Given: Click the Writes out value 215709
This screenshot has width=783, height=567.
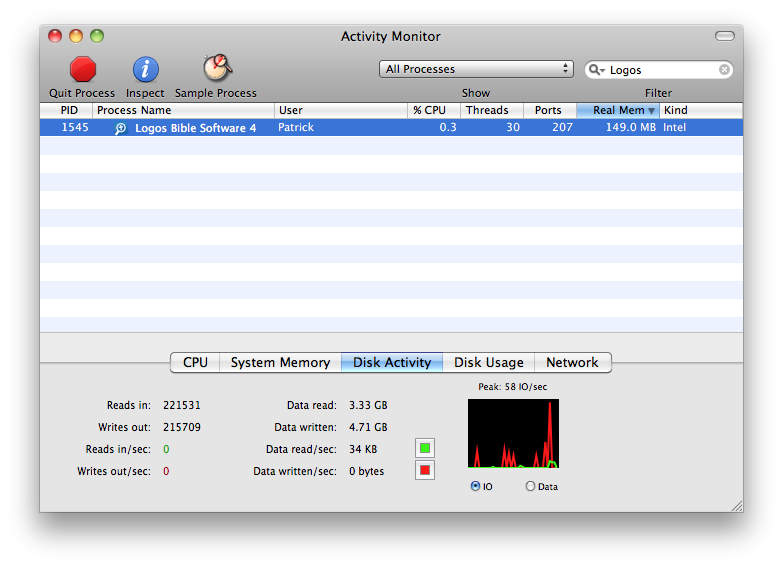Looking at the screenshot, I should click(182, 427).
